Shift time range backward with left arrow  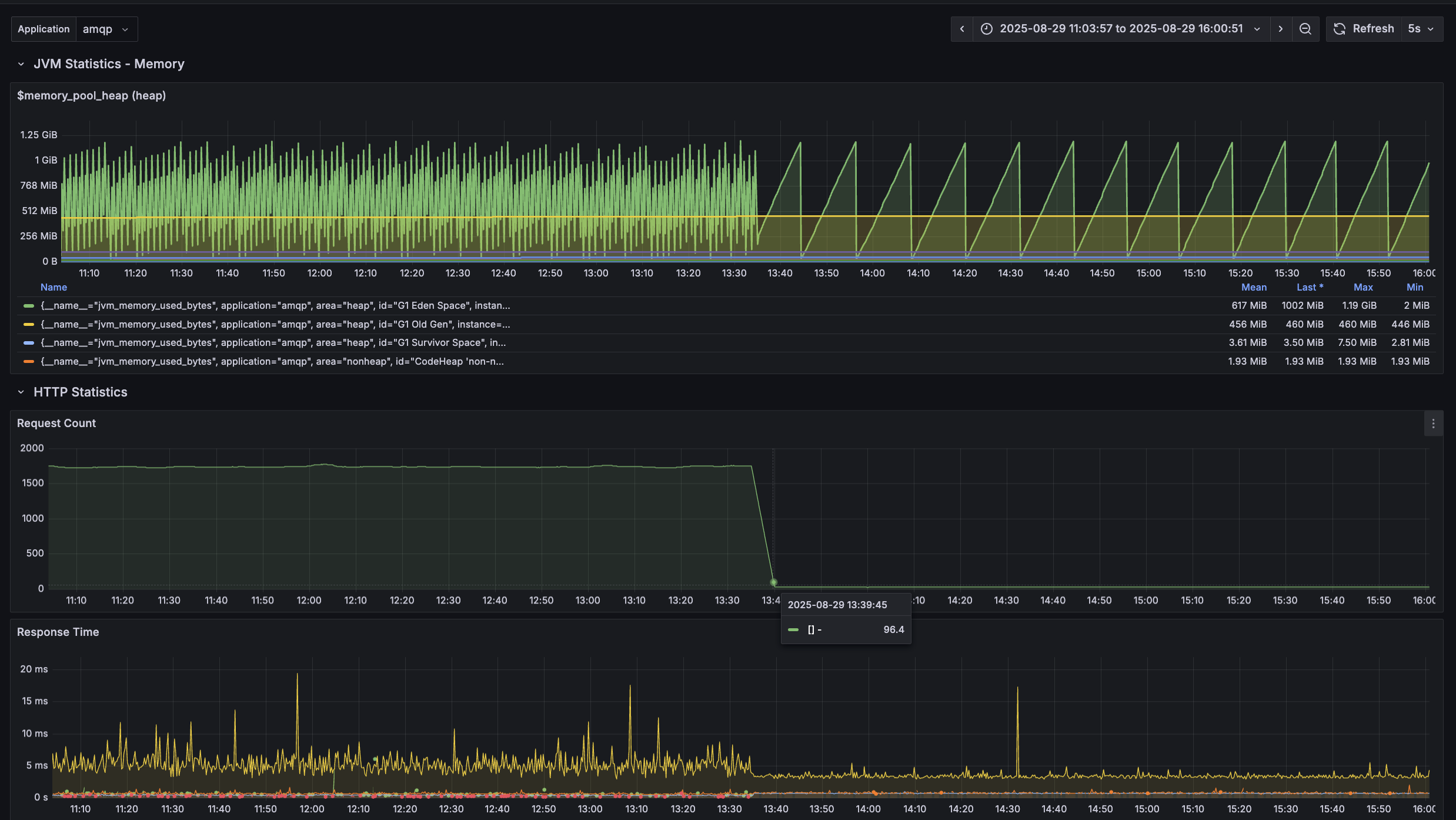coord(962,29)
